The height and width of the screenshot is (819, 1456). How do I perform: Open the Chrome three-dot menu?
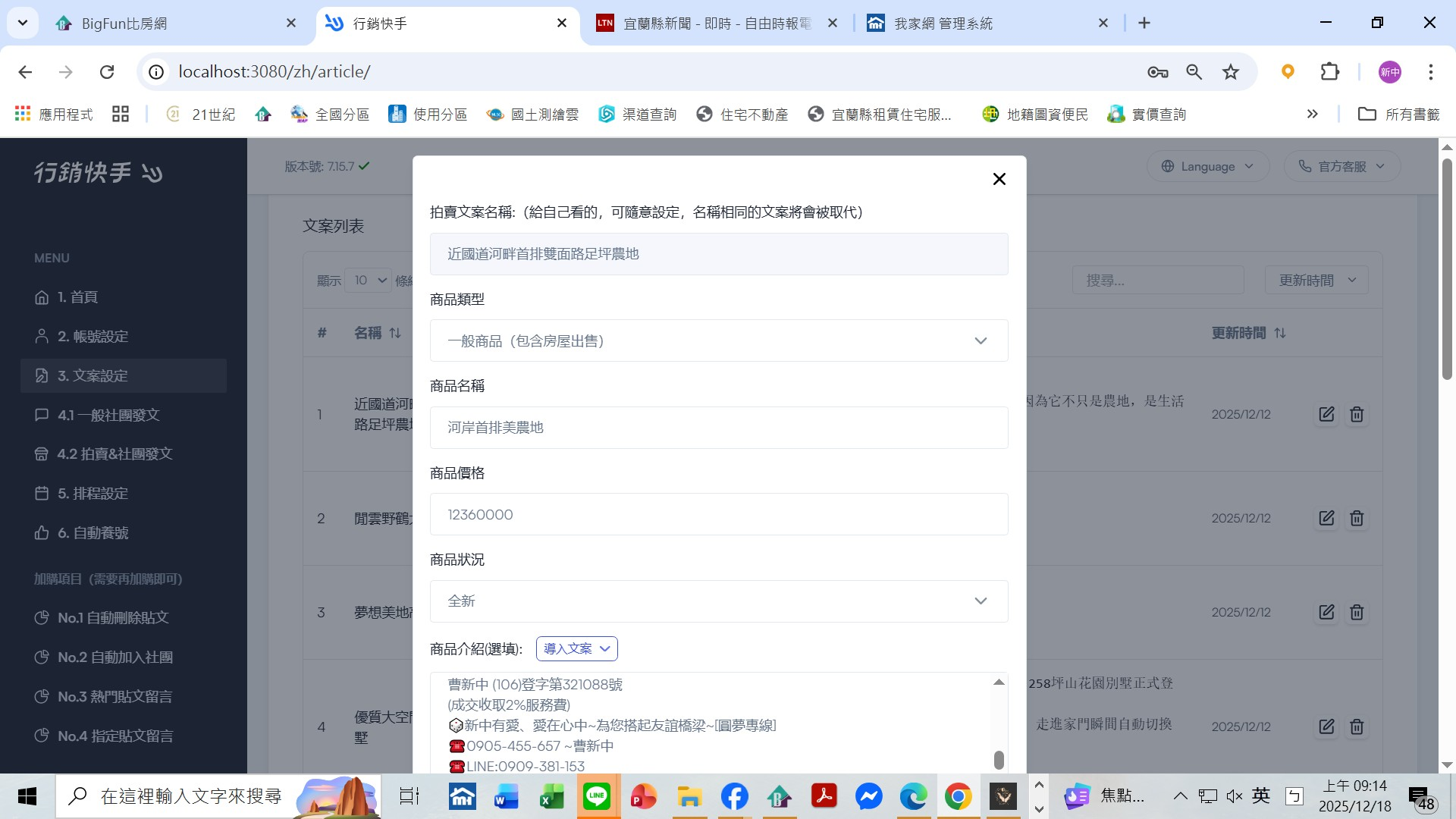(1430, 71)
